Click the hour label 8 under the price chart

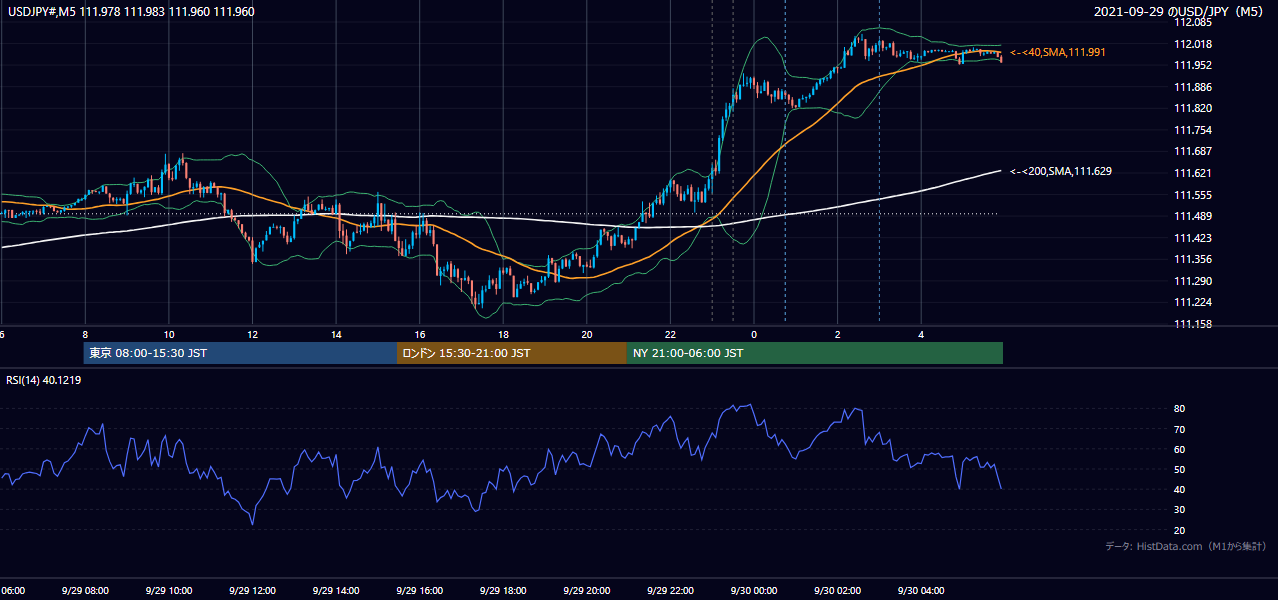point(85,335)
